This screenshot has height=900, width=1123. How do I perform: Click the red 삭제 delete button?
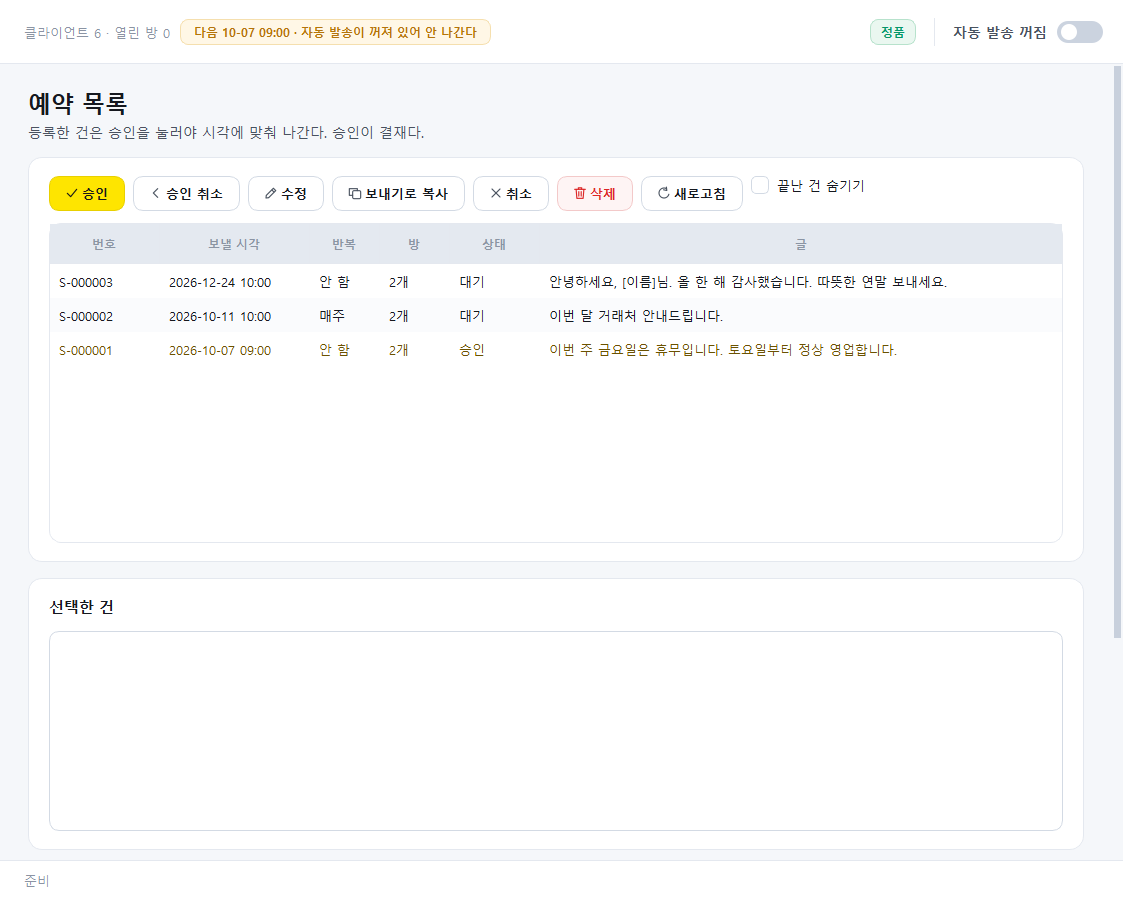594,193
